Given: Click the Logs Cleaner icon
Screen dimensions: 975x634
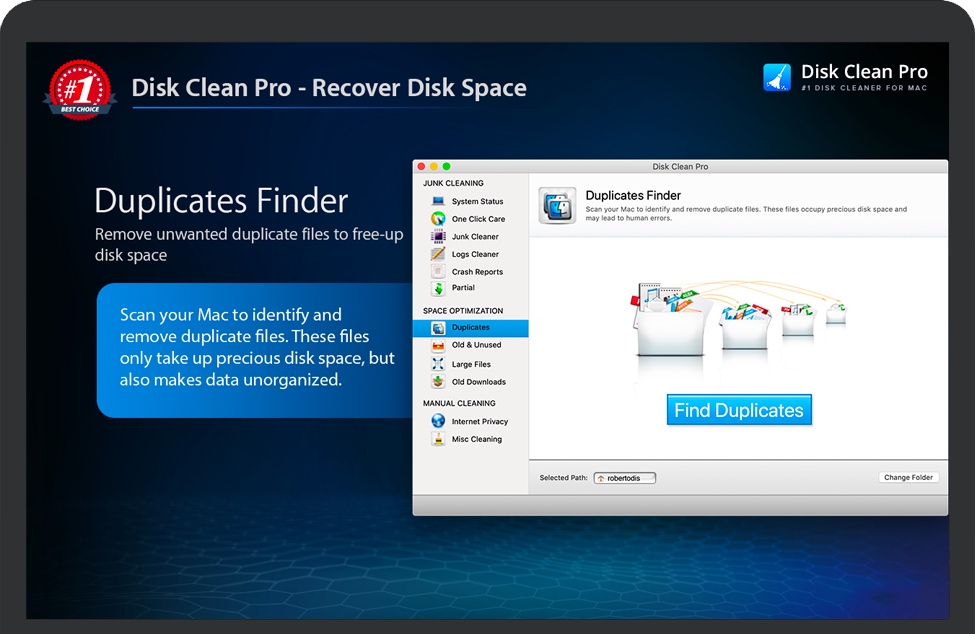Looking at the screenshot, I should point(438,254).
